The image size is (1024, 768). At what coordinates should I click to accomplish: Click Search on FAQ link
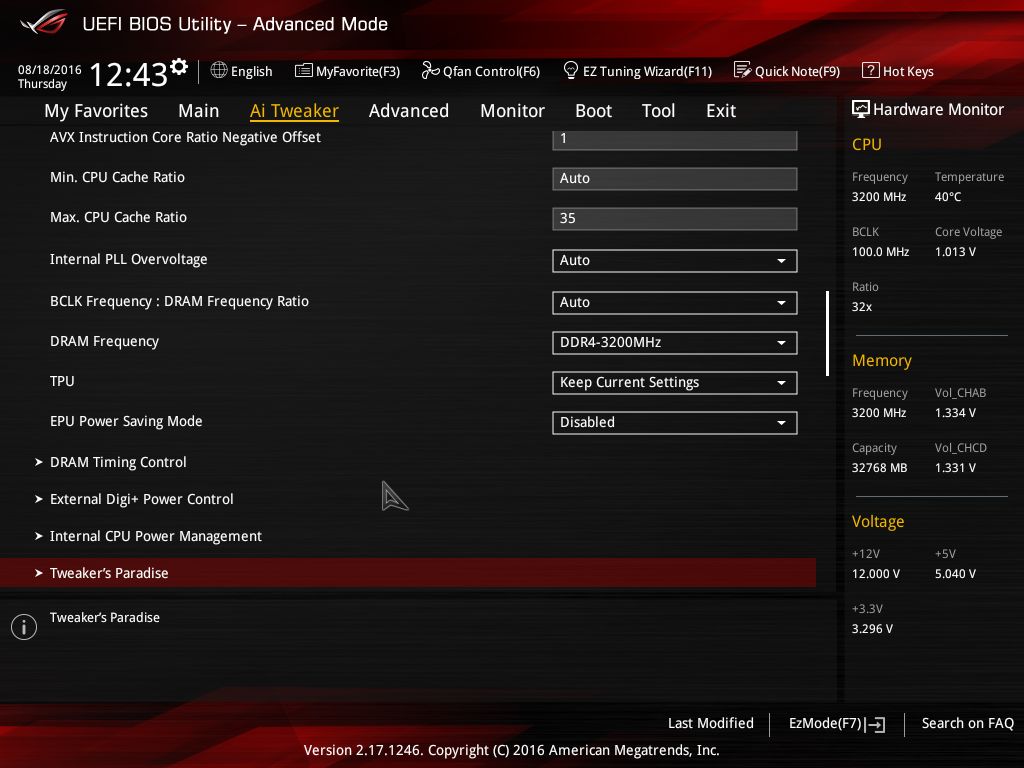click(968, 724)
